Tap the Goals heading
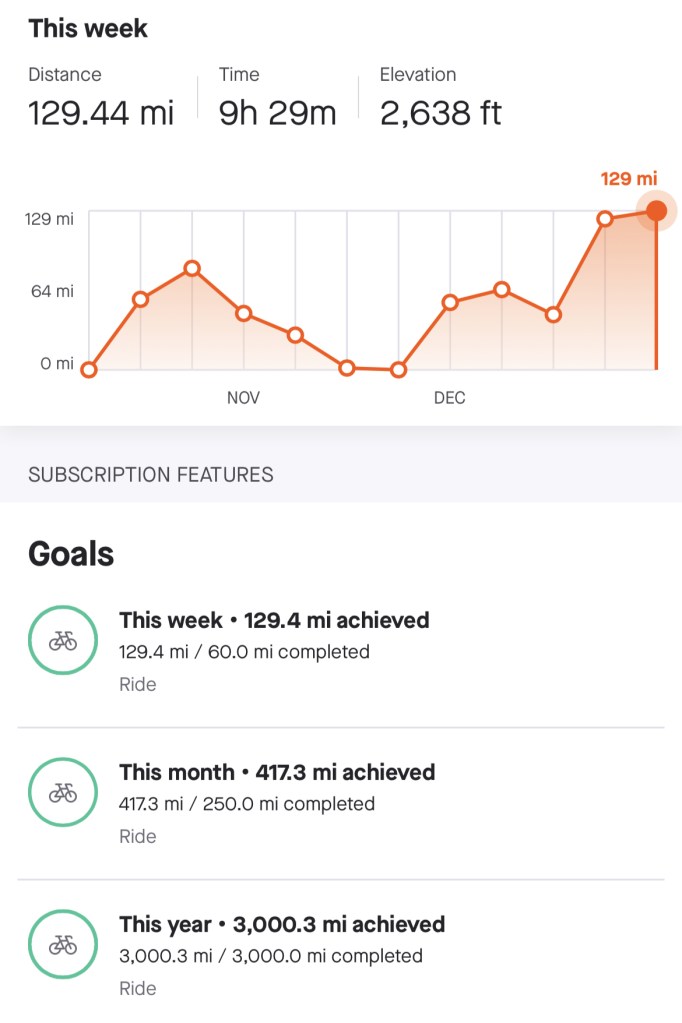The height and width of the screenshot is (1023, 682). [71, 554]
